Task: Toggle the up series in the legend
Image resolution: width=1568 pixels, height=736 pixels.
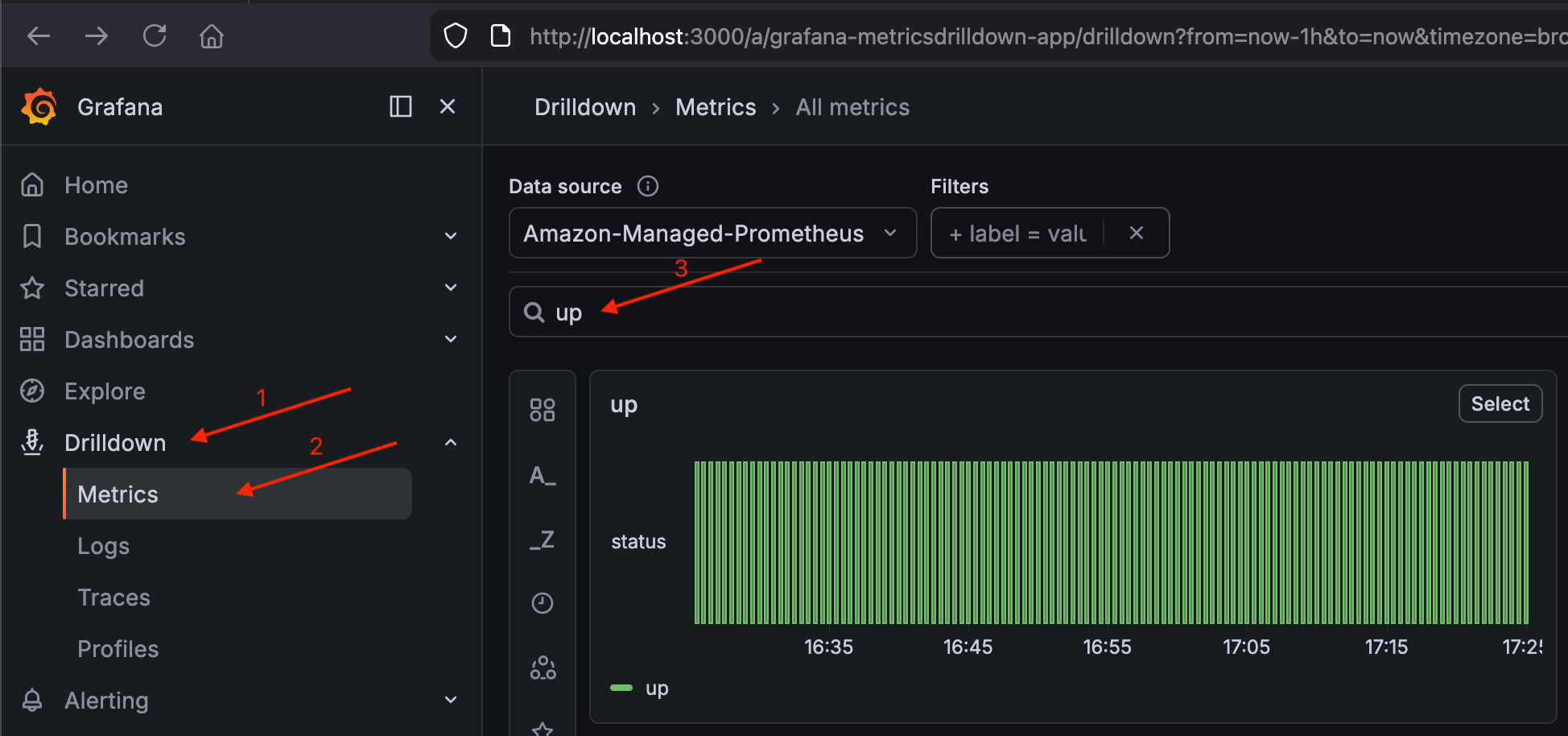Action: 657,688
